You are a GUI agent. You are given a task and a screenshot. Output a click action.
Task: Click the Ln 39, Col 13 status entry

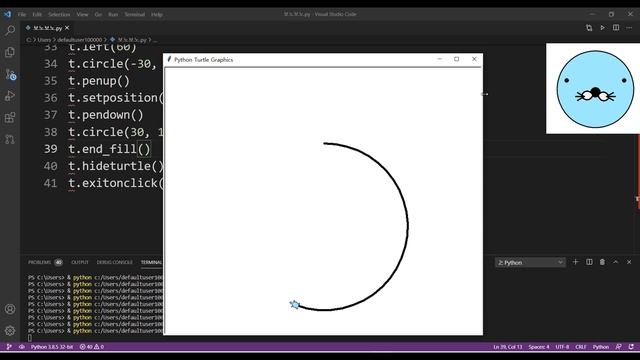[508, 347]
